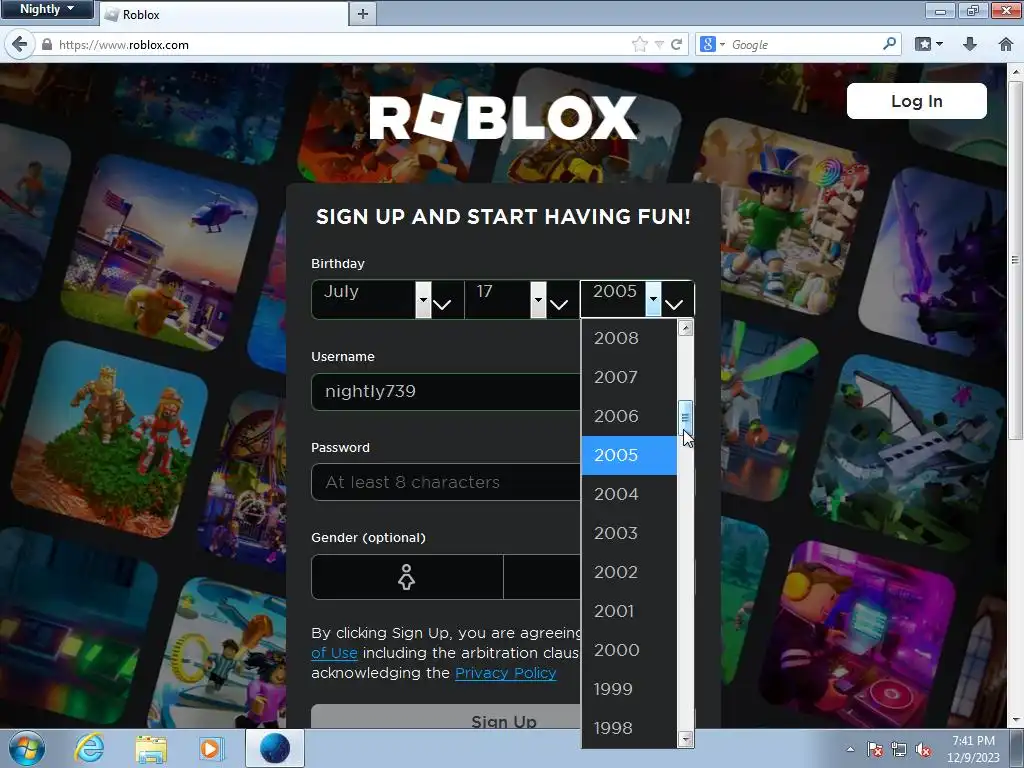Go to the browser home page

[x=1006, y=44]
